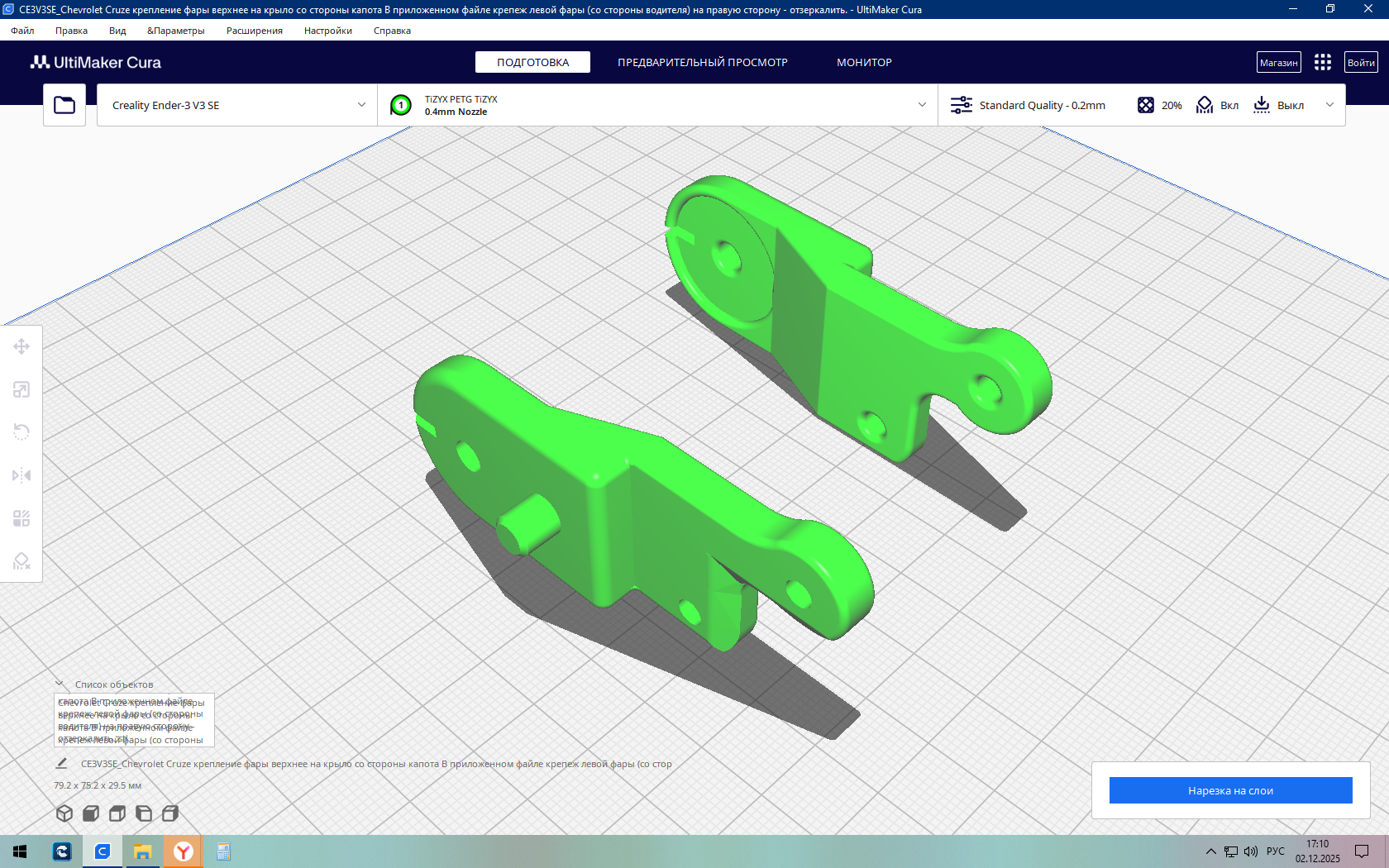This screenshot has height=868, width=1389.
Task: Switch to 3D perspective view cube icon
Action: pyautogui.click(x=64, y=813)
